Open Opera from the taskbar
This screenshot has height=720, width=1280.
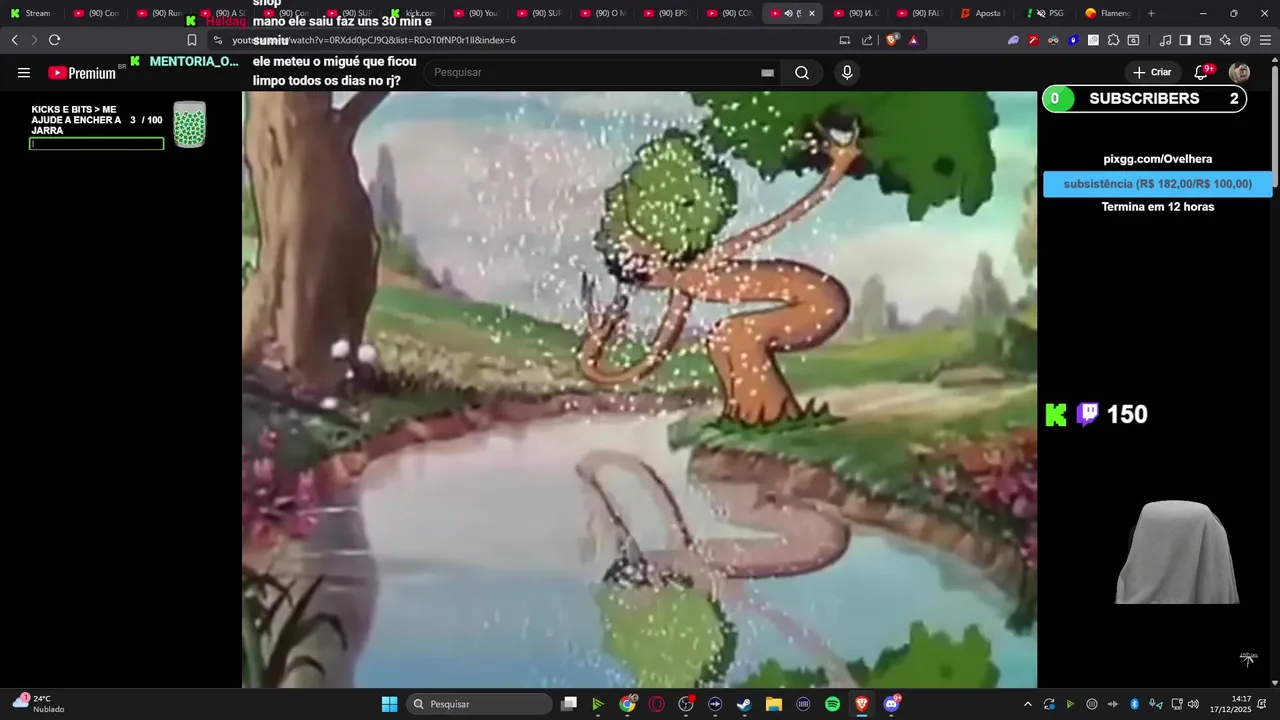(657, 704)
